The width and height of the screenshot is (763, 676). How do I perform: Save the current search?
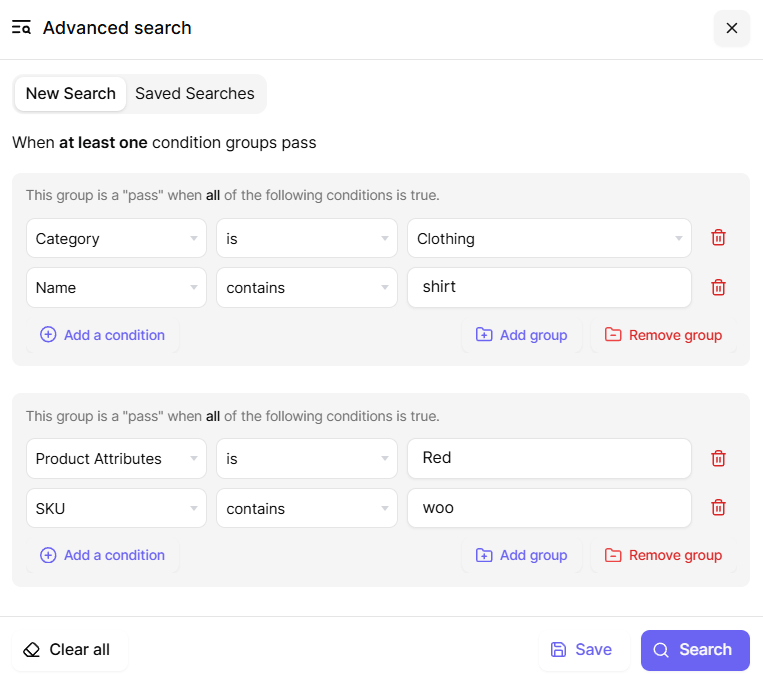(x=583, y=650)
